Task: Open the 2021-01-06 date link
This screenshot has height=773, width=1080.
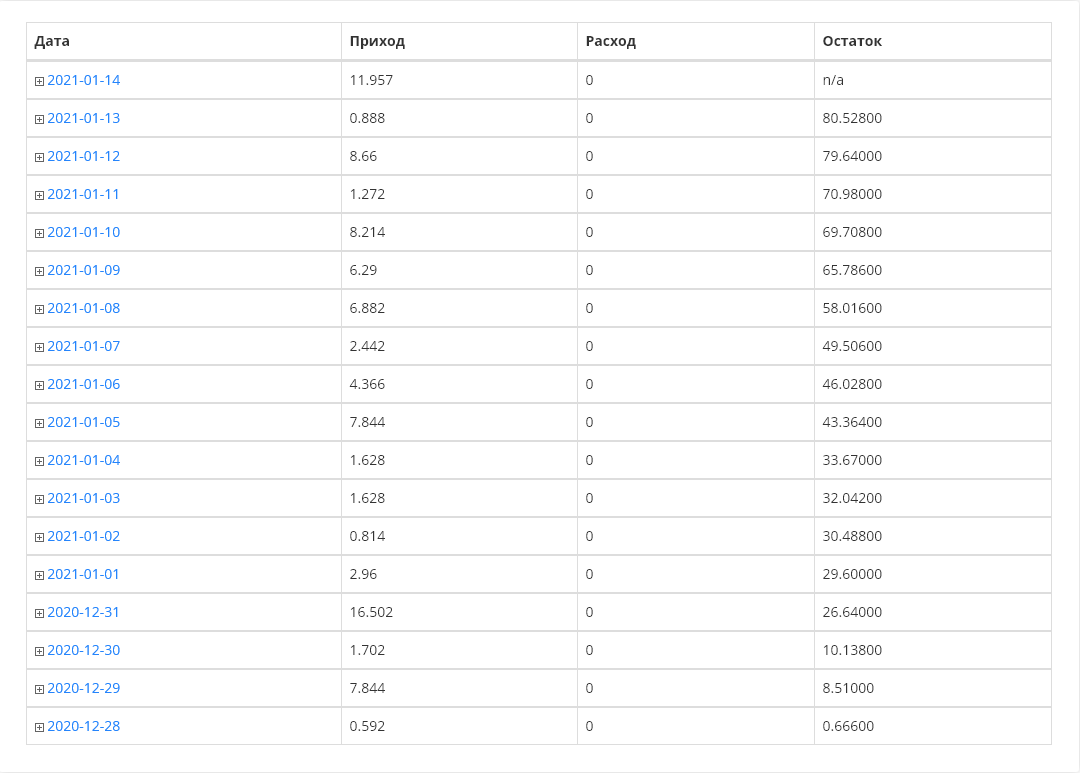Action: click(83, 384)
